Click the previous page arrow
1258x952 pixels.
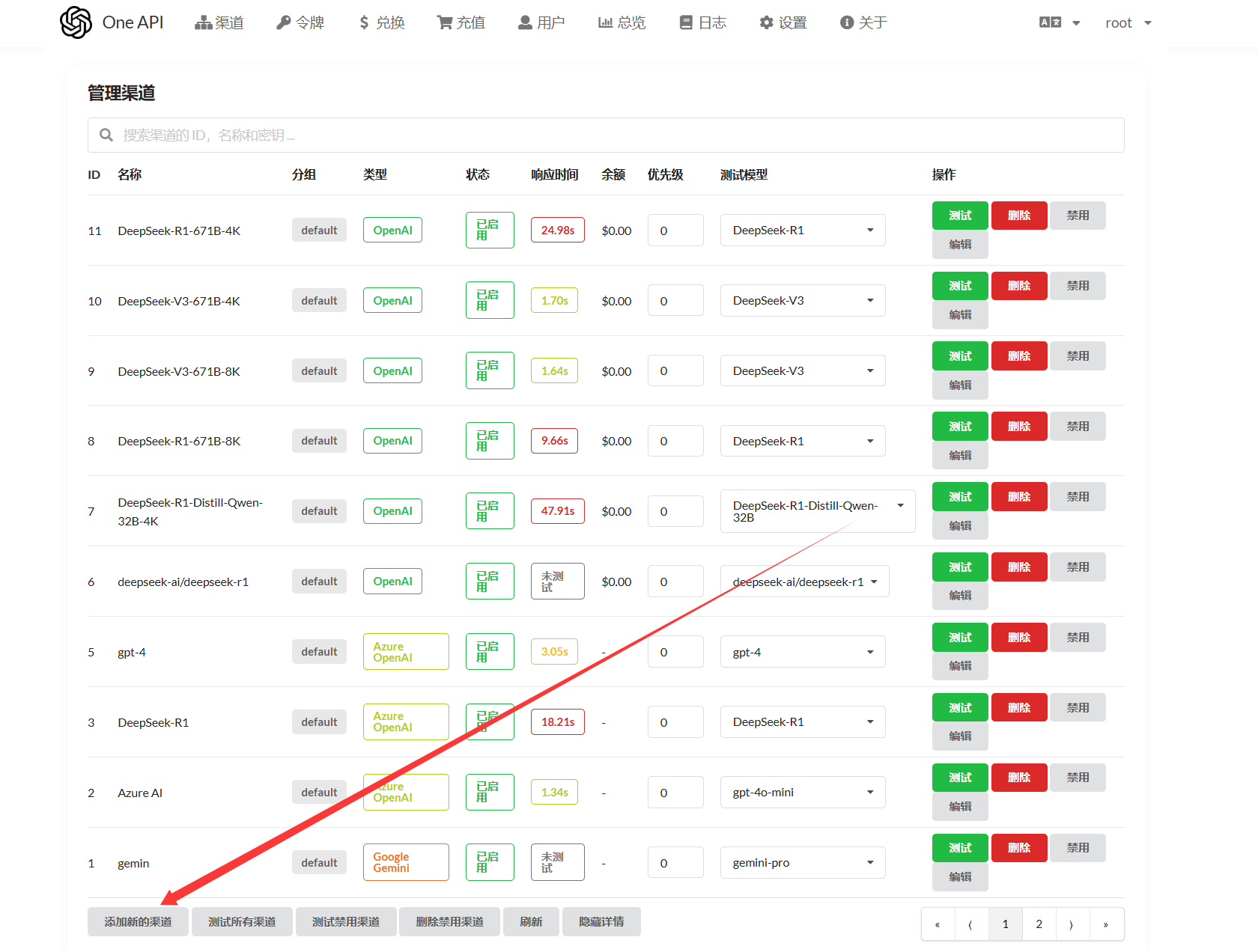click(971, 924)
